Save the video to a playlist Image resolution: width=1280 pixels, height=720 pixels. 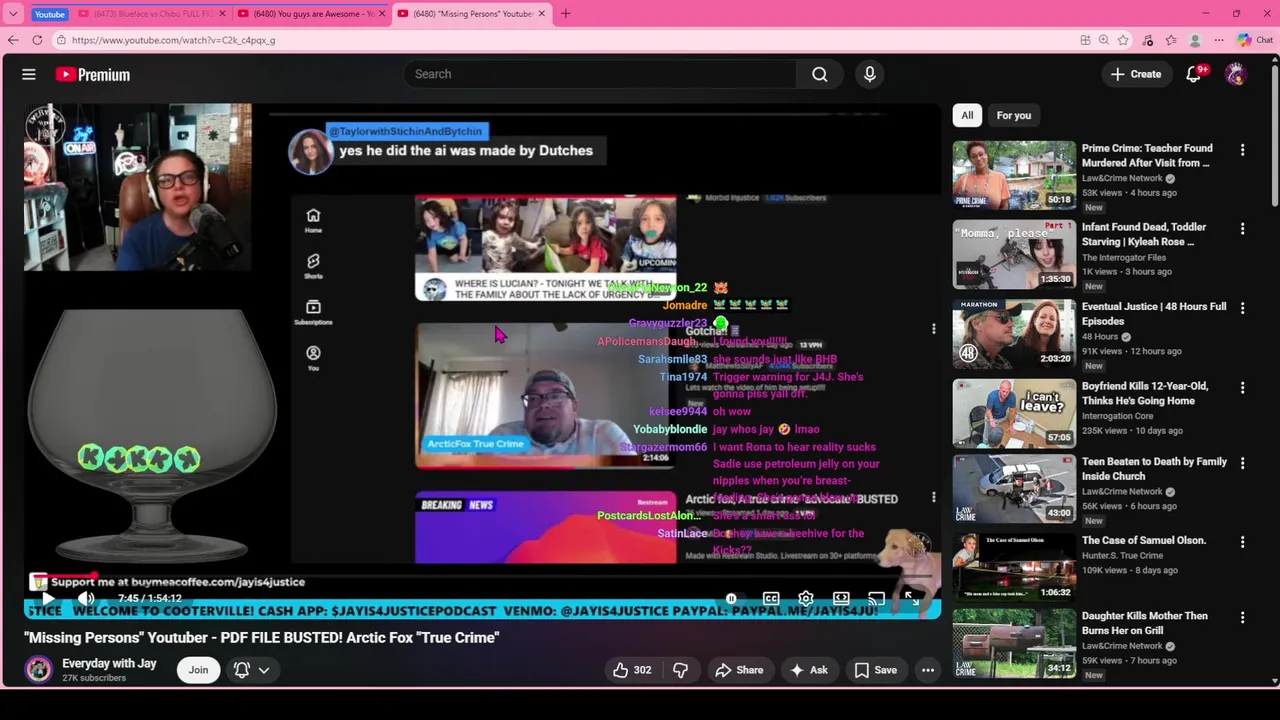tap(875, 670)
